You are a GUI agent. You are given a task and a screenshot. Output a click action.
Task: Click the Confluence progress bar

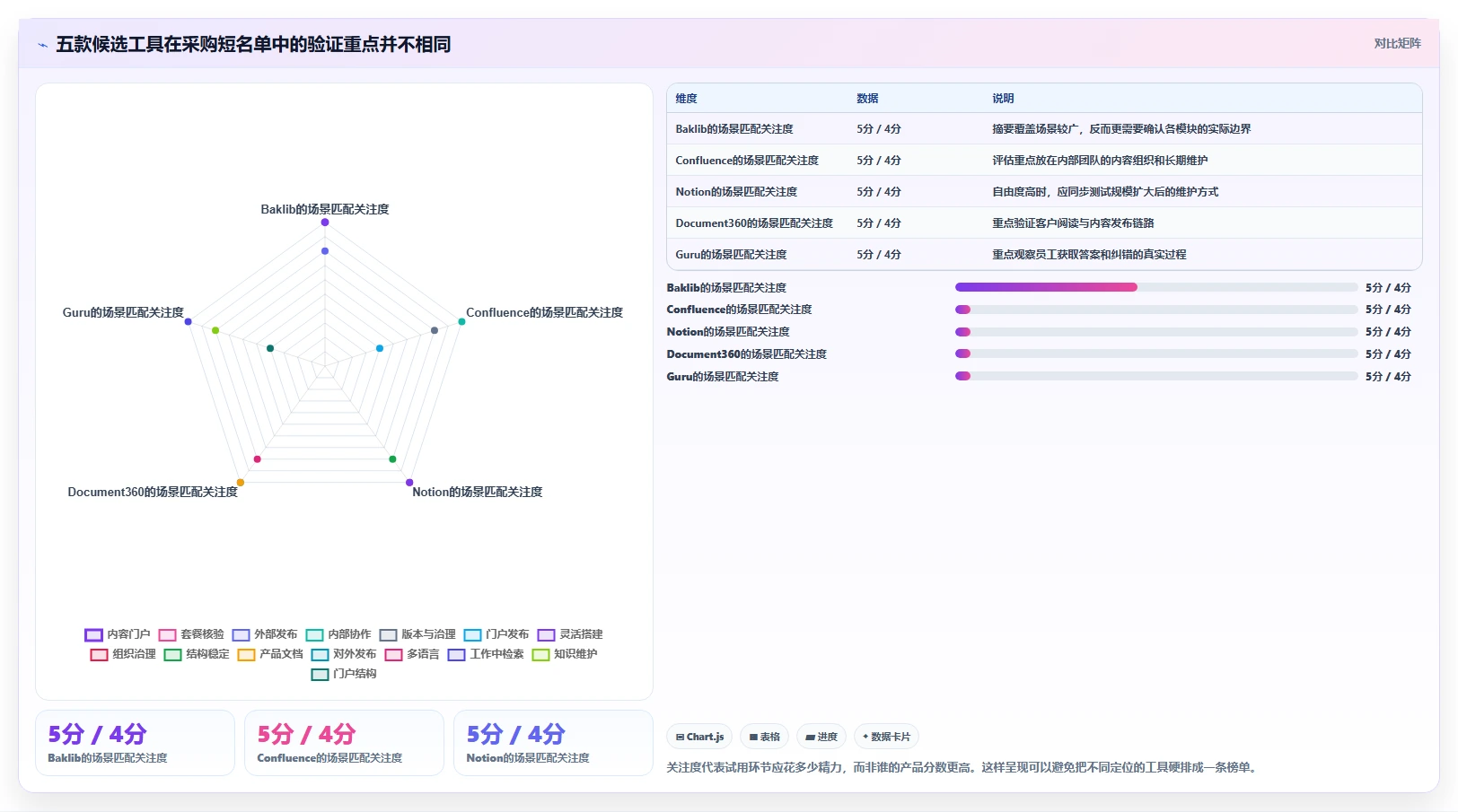tap(1156, 310)
